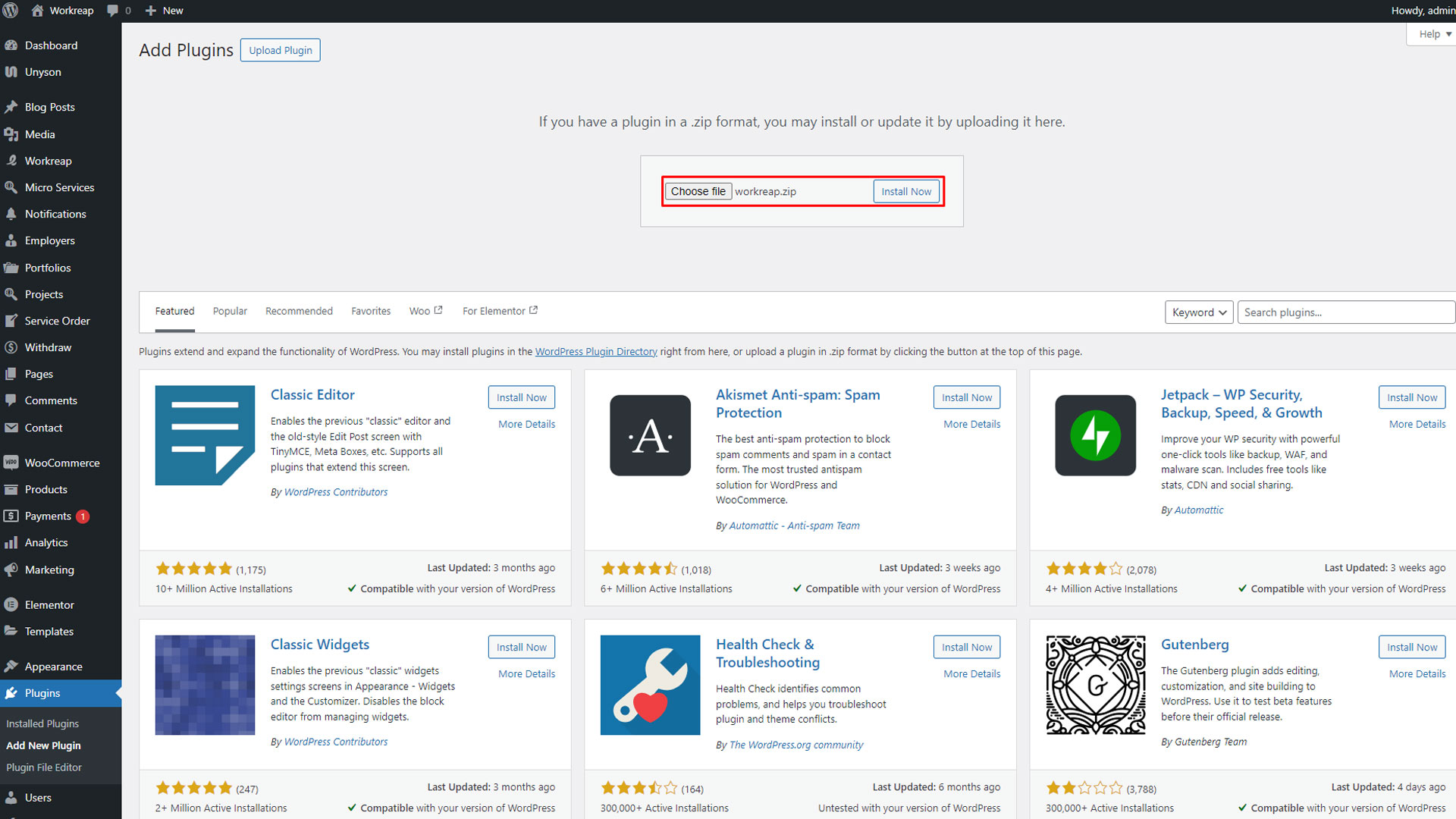Open the New content menu
Screen dimensions: 1456x819
[164, 11]
